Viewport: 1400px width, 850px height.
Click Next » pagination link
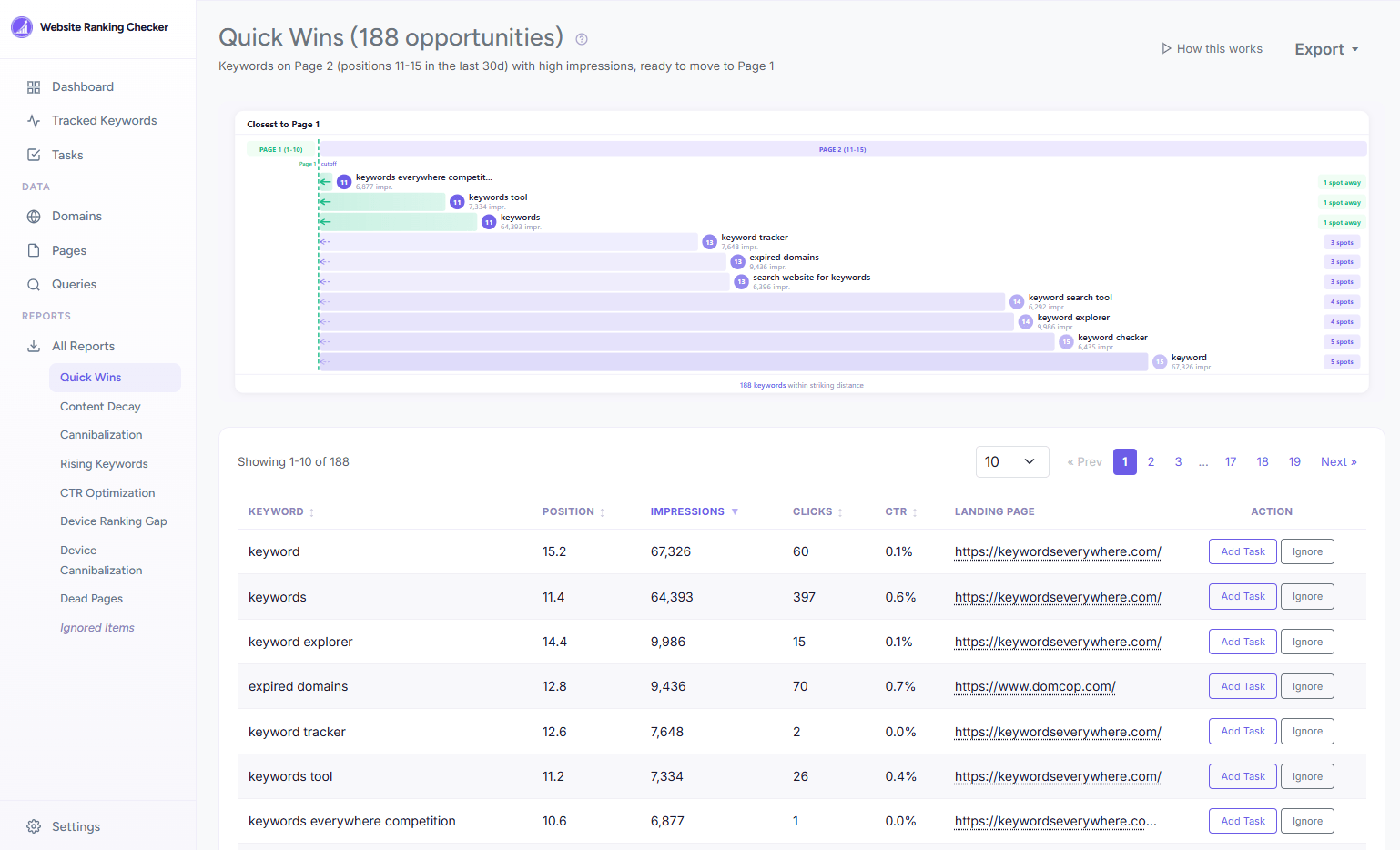[x=1339, y=462]
